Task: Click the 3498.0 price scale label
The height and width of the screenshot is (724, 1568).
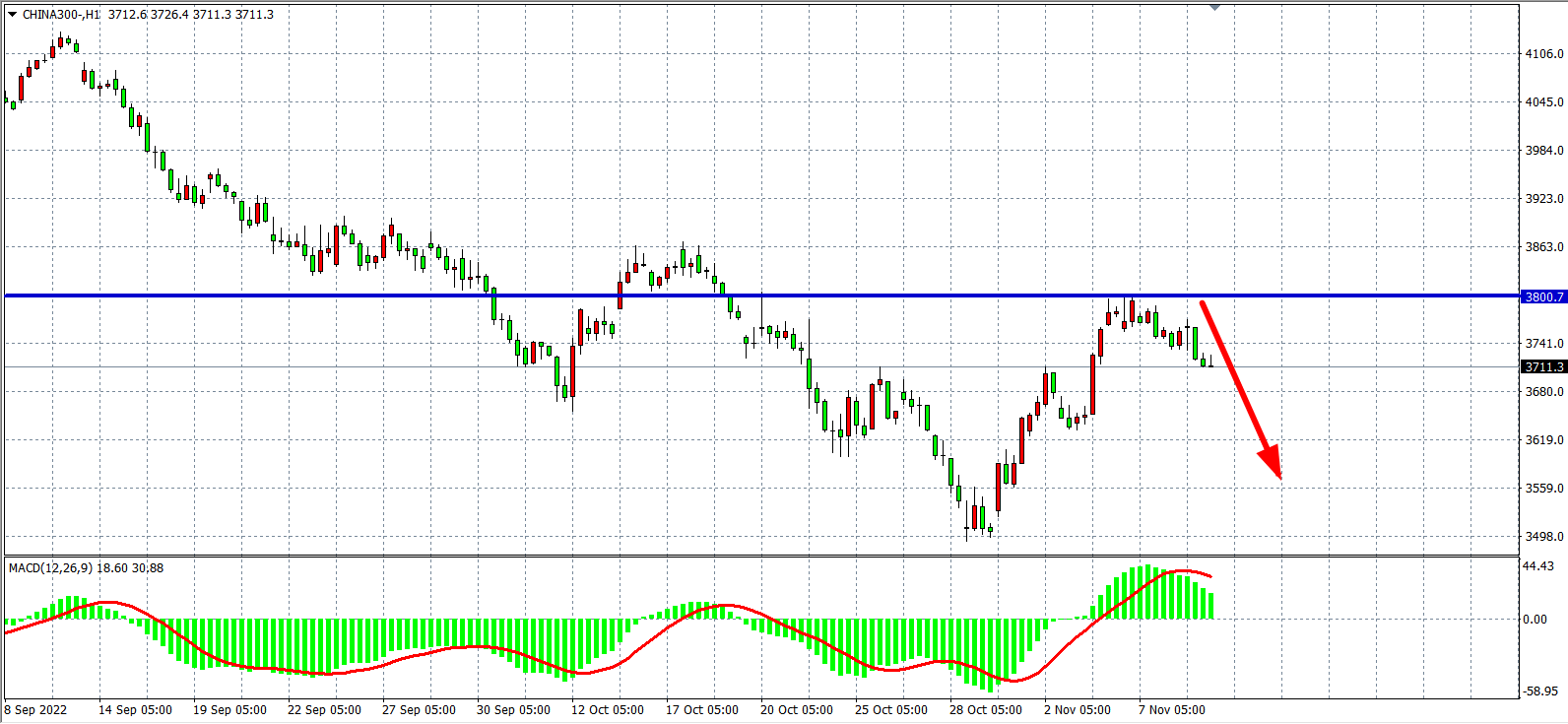Action: click(x=1543, y=537)
